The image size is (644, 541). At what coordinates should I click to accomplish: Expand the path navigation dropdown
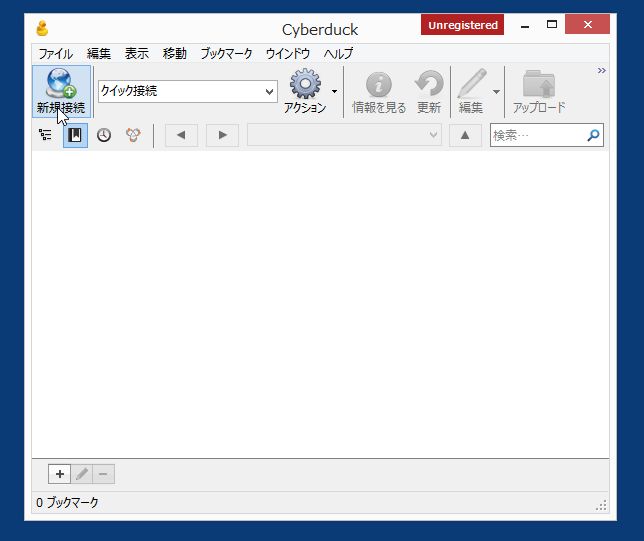click(x=433, y=135)
